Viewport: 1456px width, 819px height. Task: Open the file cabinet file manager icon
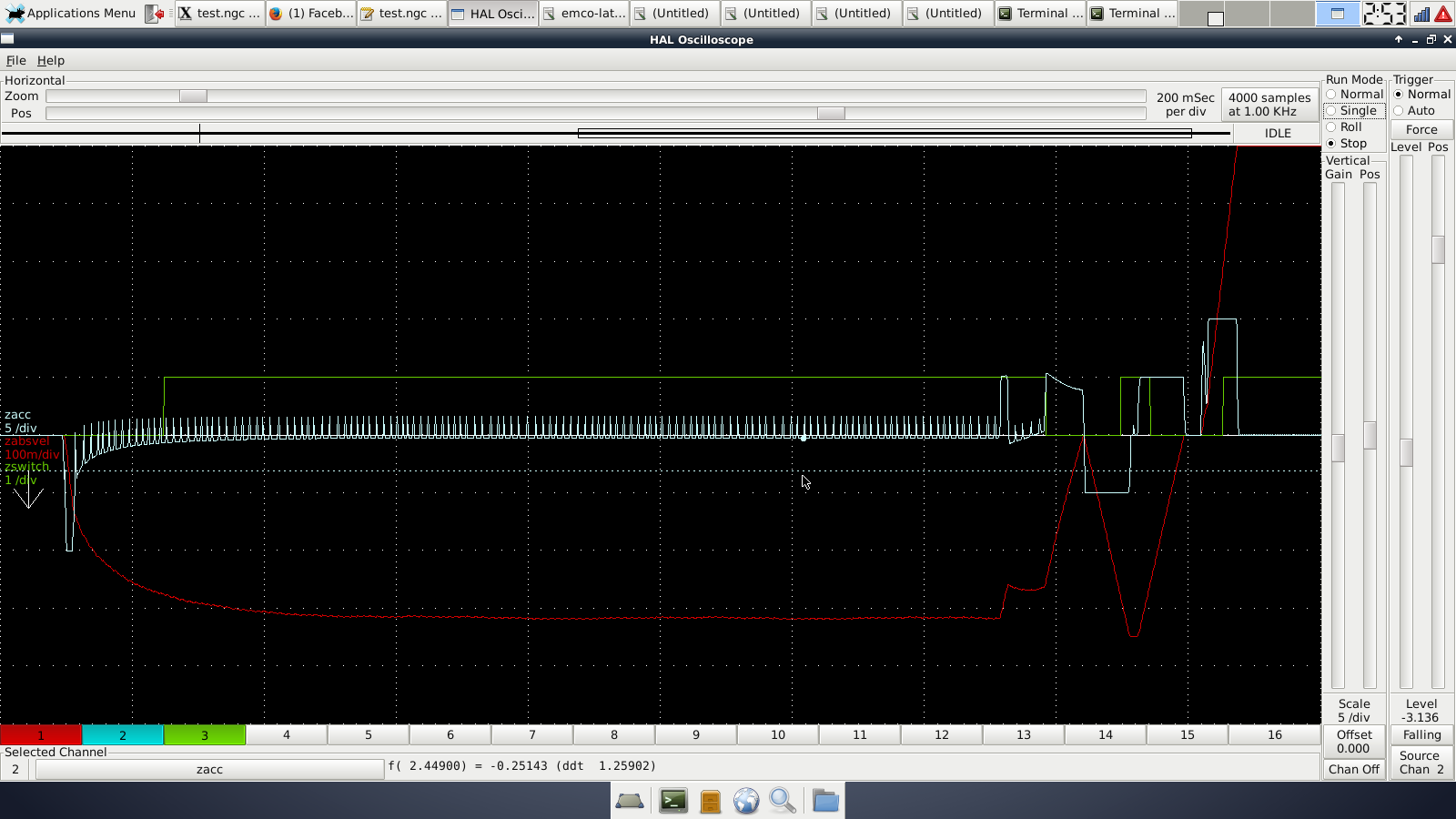(x=711, y=801)
